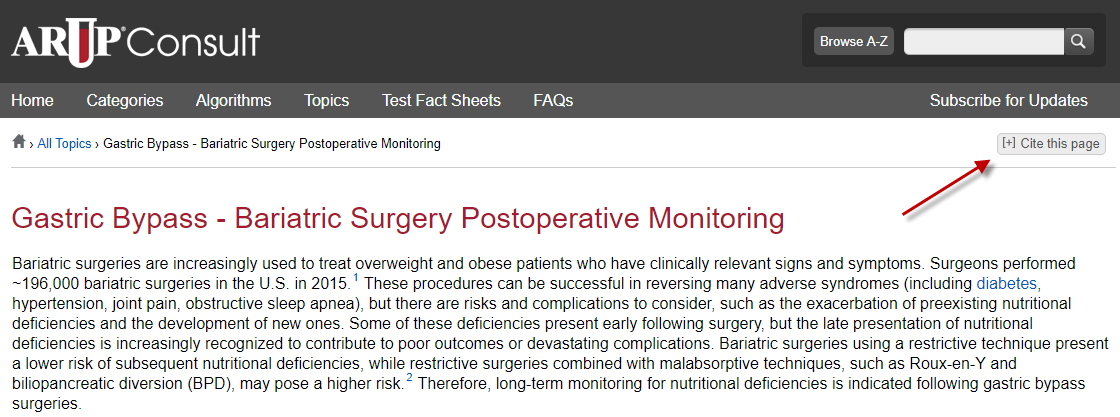Click Subscribe for Updates
This screenshot has width=1120, height=417.
click(x=1009, y=101)
